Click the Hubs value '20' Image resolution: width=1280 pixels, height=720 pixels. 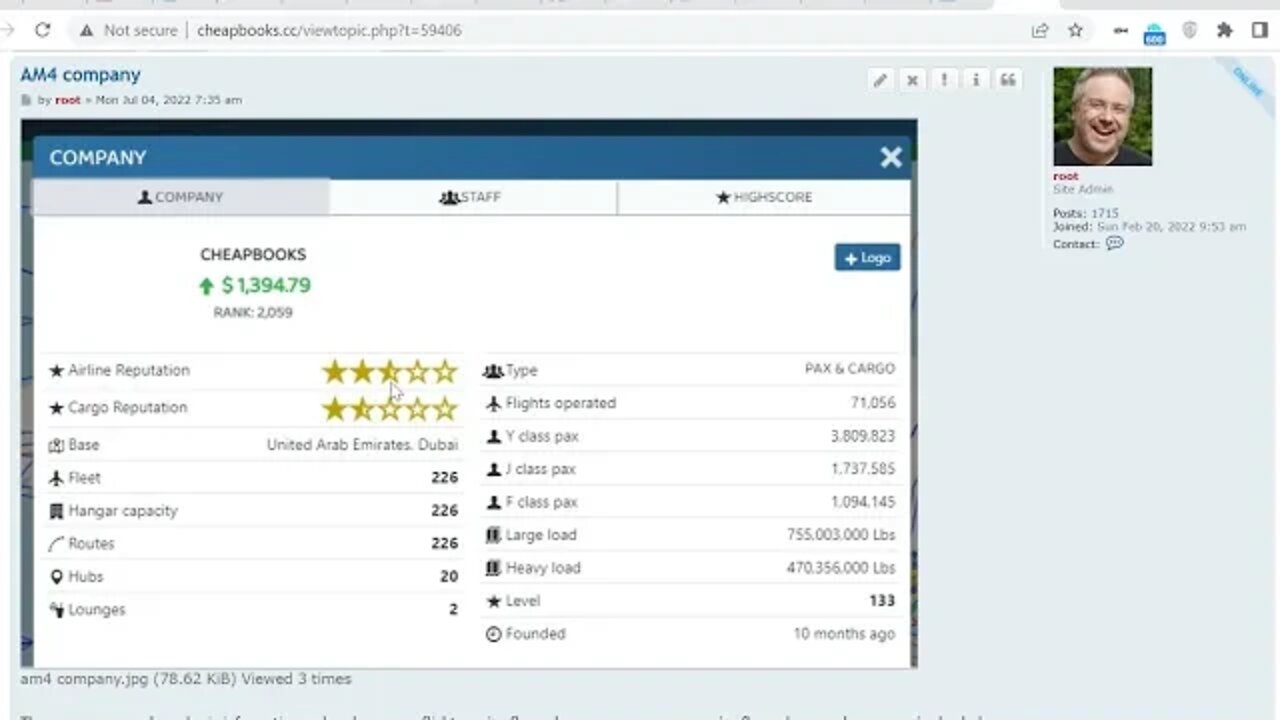pos(449,576)
